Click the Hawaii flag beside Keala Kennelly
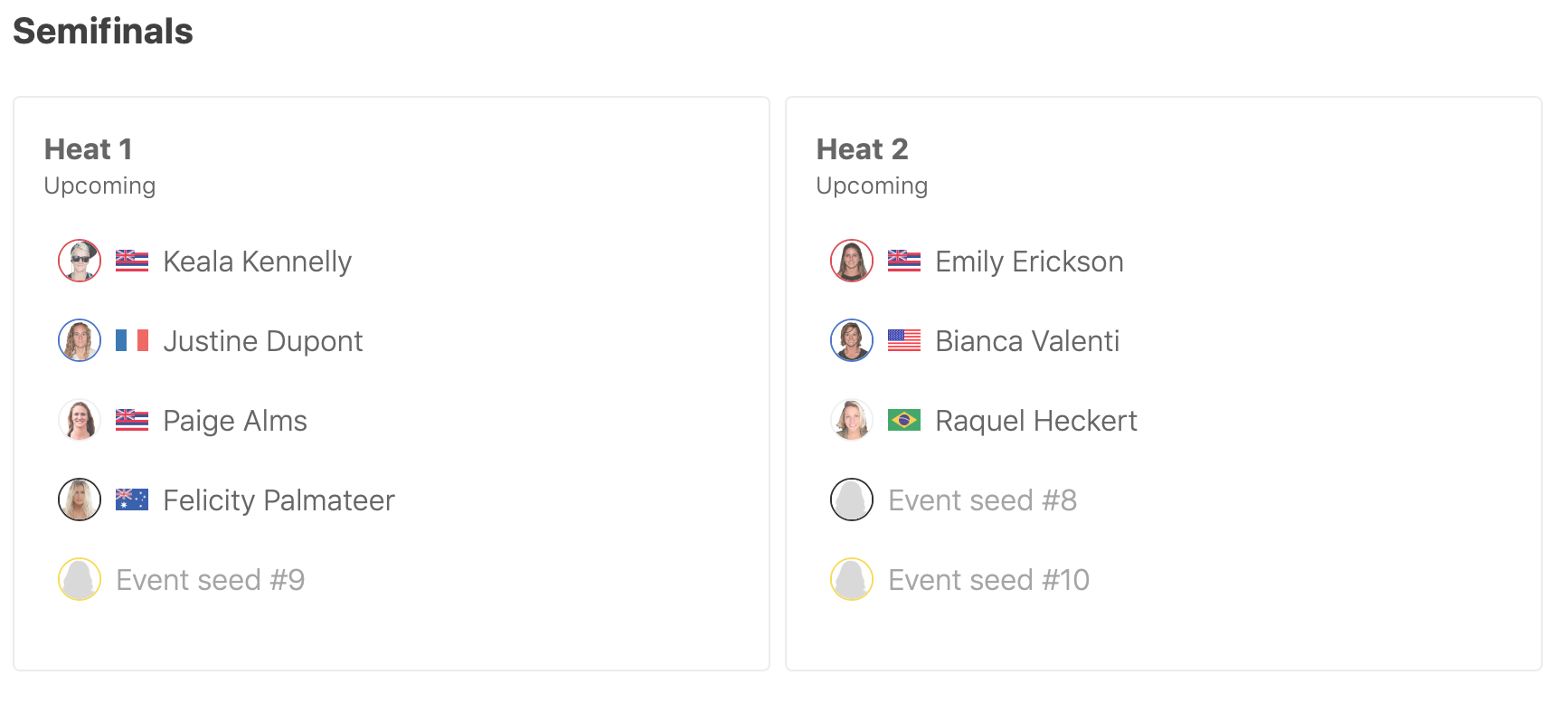This screenshot has height=704, width=1568. [x=132, y=262]
